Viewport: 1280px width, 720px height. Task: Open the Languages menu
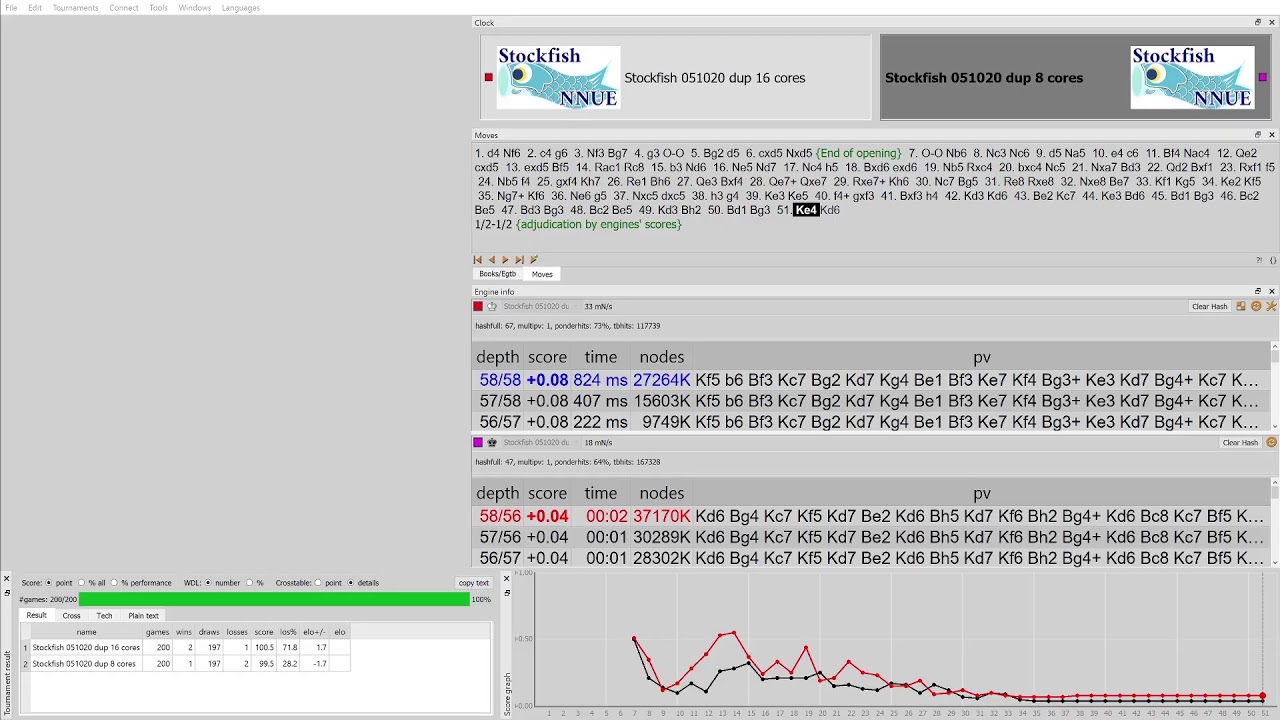pyautogui.click(x=240, y=8)
